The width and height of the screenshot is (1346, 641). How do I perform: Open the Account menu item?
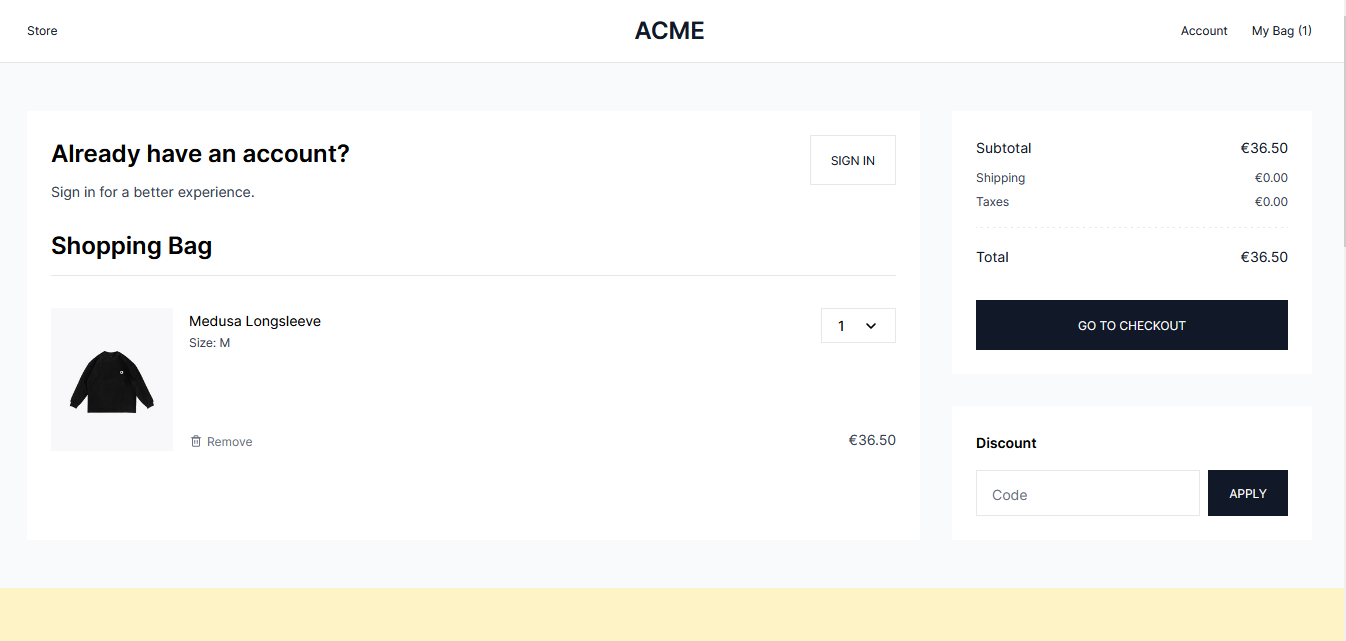pos(1204,31)
